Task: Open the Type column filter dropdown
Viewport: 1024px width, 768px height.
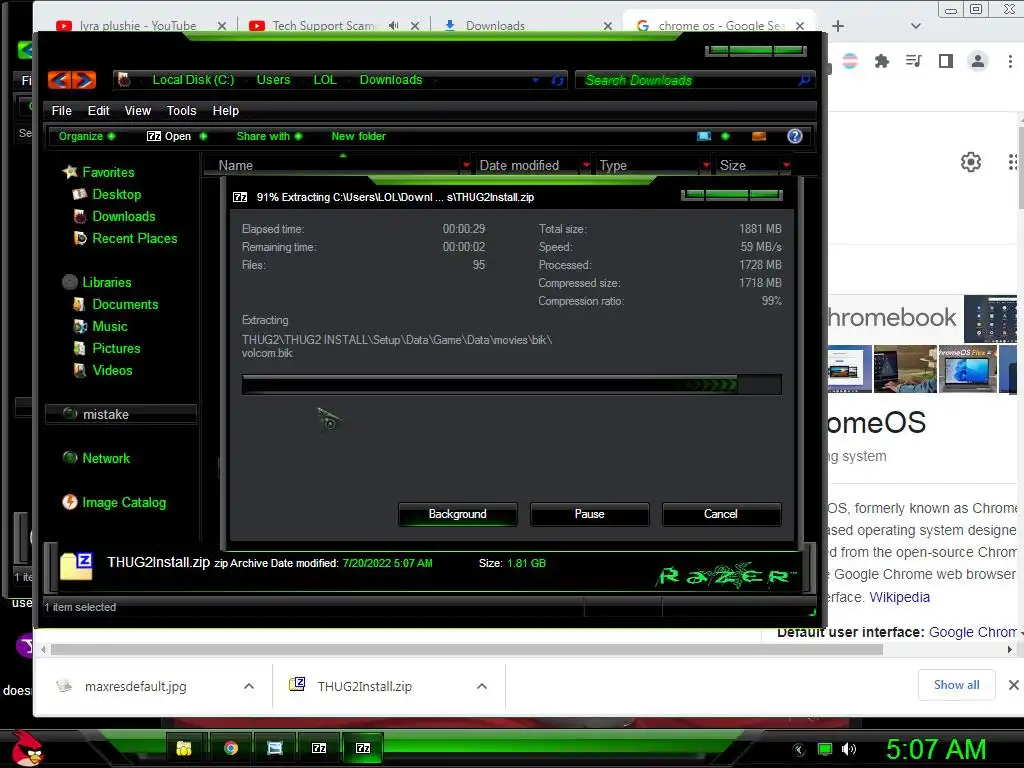Action: [705, 165]
